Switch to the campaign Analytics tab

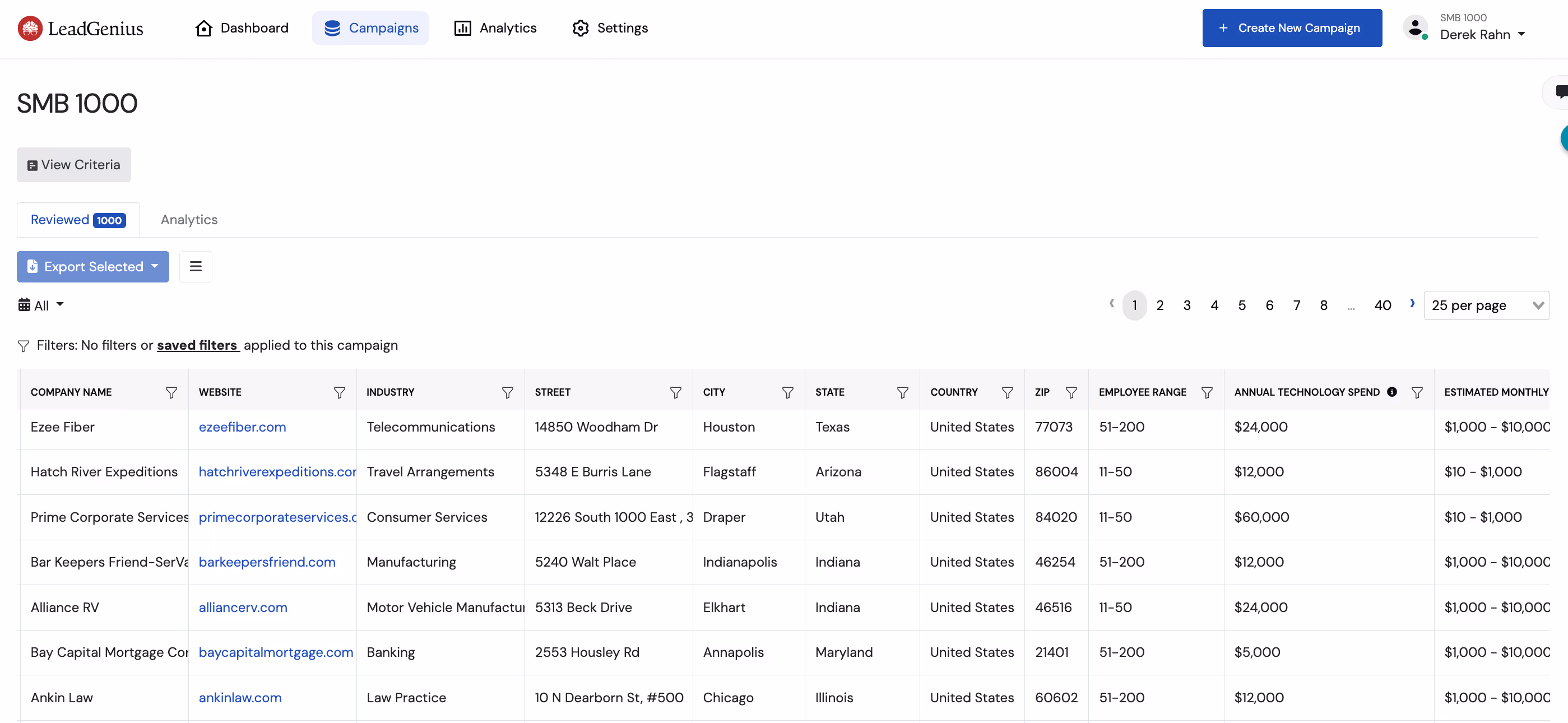tap(189, 220)
